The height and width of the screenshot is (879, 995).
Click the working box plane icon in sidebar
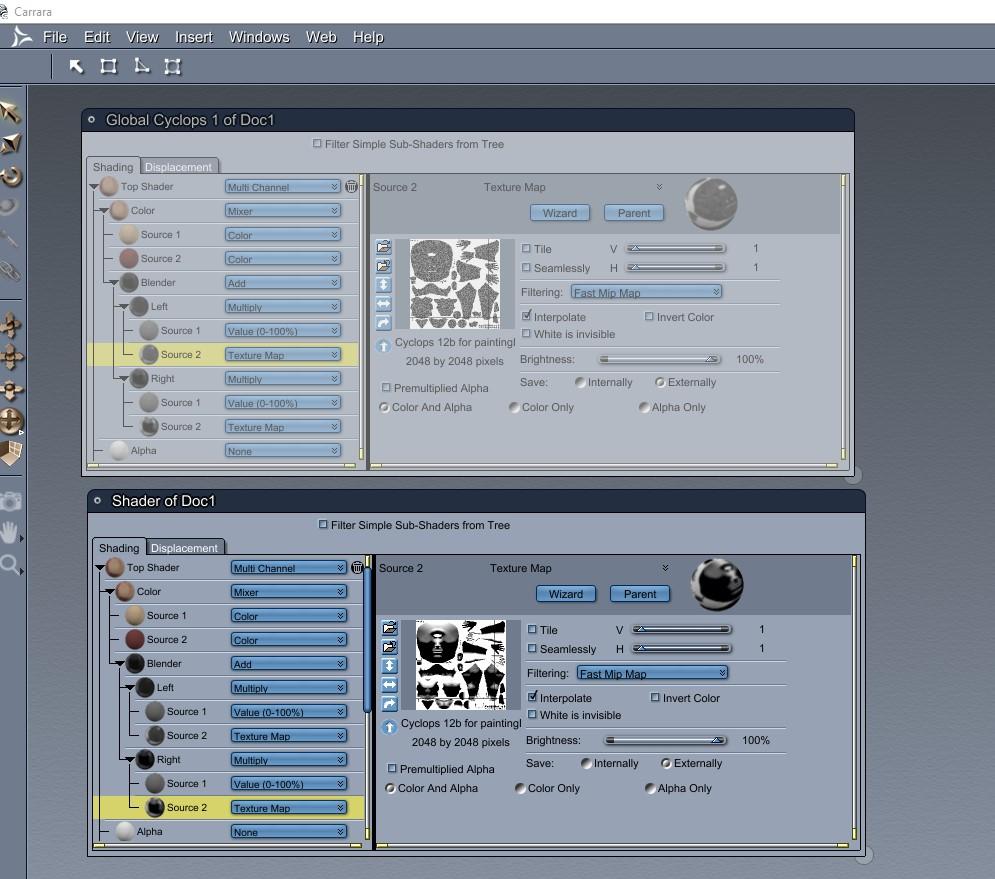(x=11, y=454)
